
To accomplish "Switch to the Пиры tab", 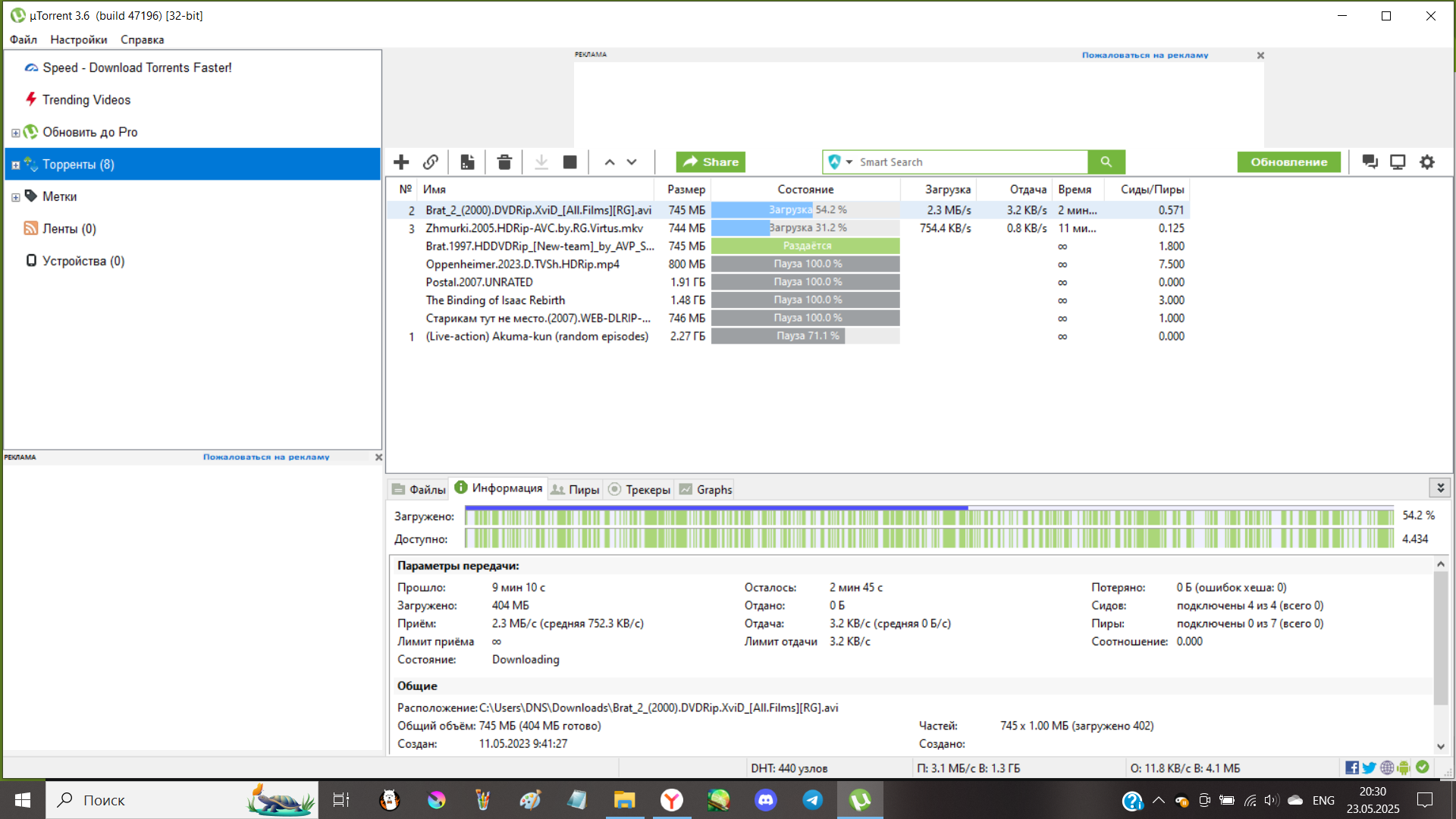I will pos(575,489).
